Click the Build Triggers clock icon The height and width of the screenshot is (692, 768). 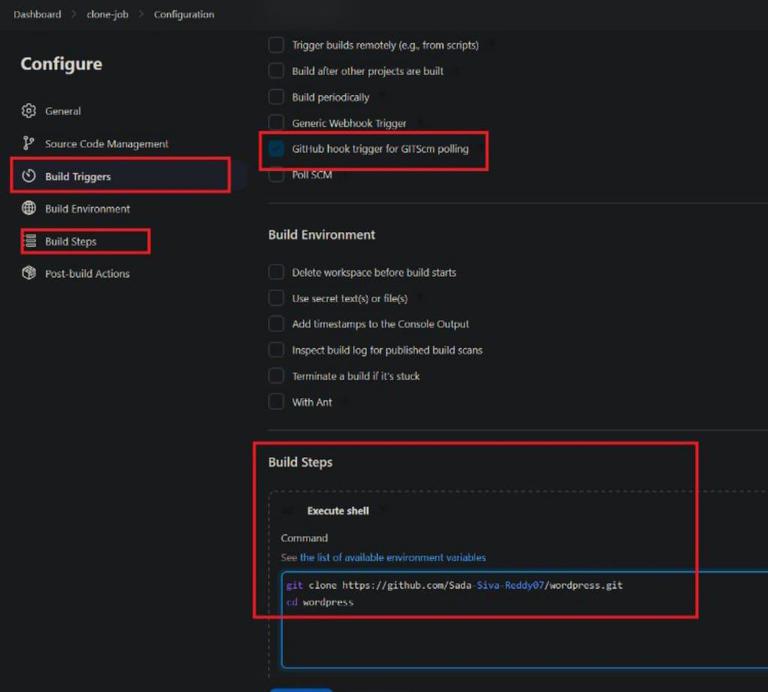coord(29,177)
